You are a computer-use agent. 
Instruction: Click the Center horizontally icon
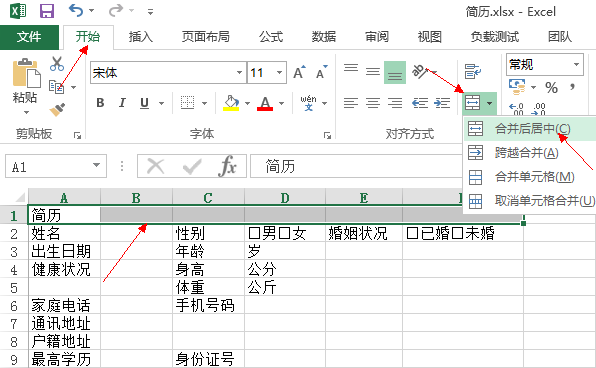coord(373,103)
